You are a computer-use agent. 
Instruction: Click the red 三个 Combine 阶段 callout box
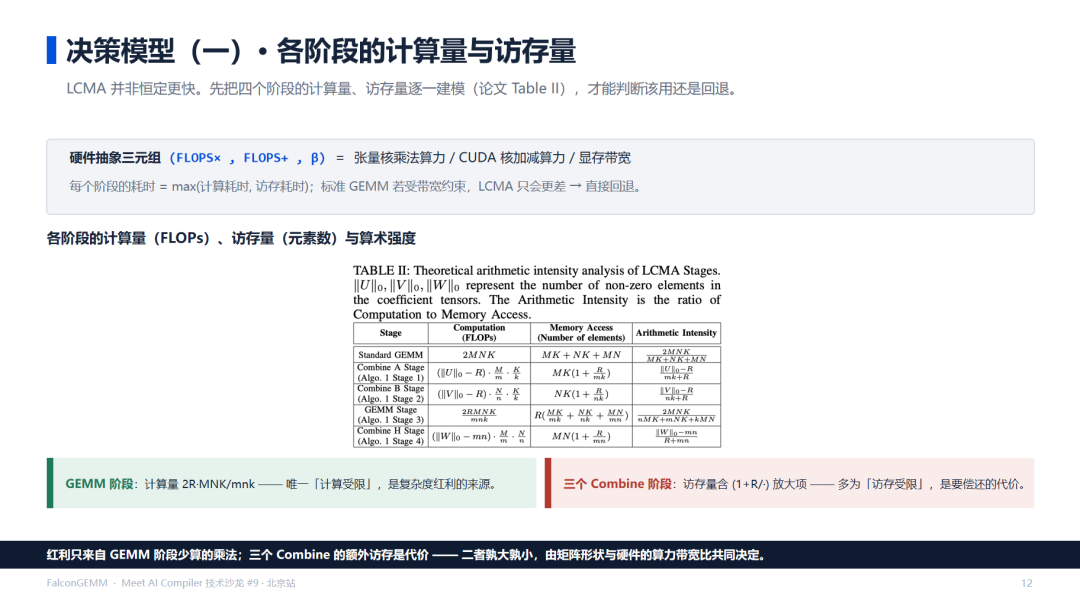click(x=789, y=484)
